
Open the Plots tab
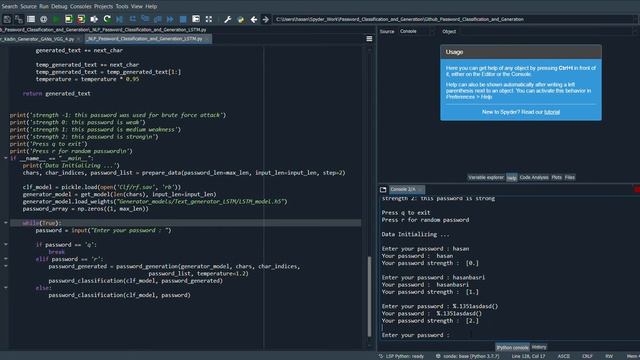click(556, 177)
